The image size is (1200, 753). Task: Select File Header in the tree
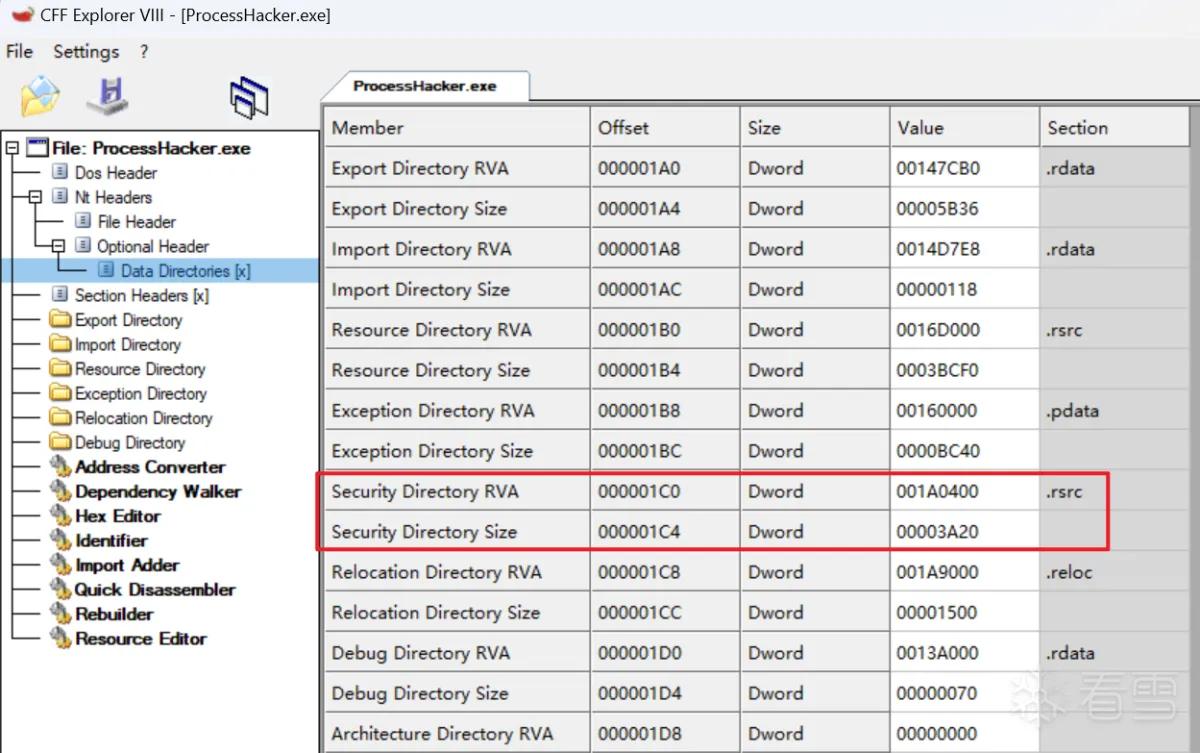point(137,222)
